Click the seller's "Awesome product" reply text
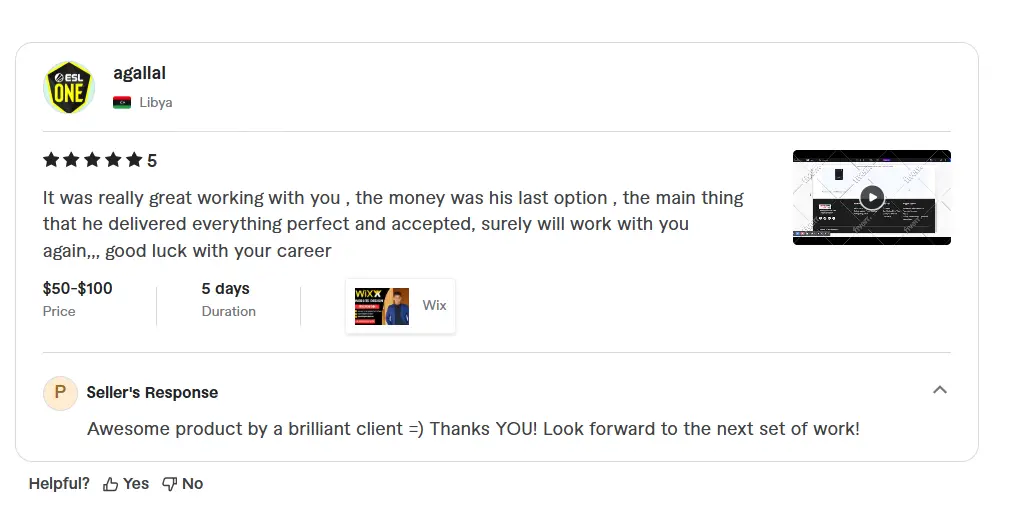1012x522 pixels. point(473,429)
